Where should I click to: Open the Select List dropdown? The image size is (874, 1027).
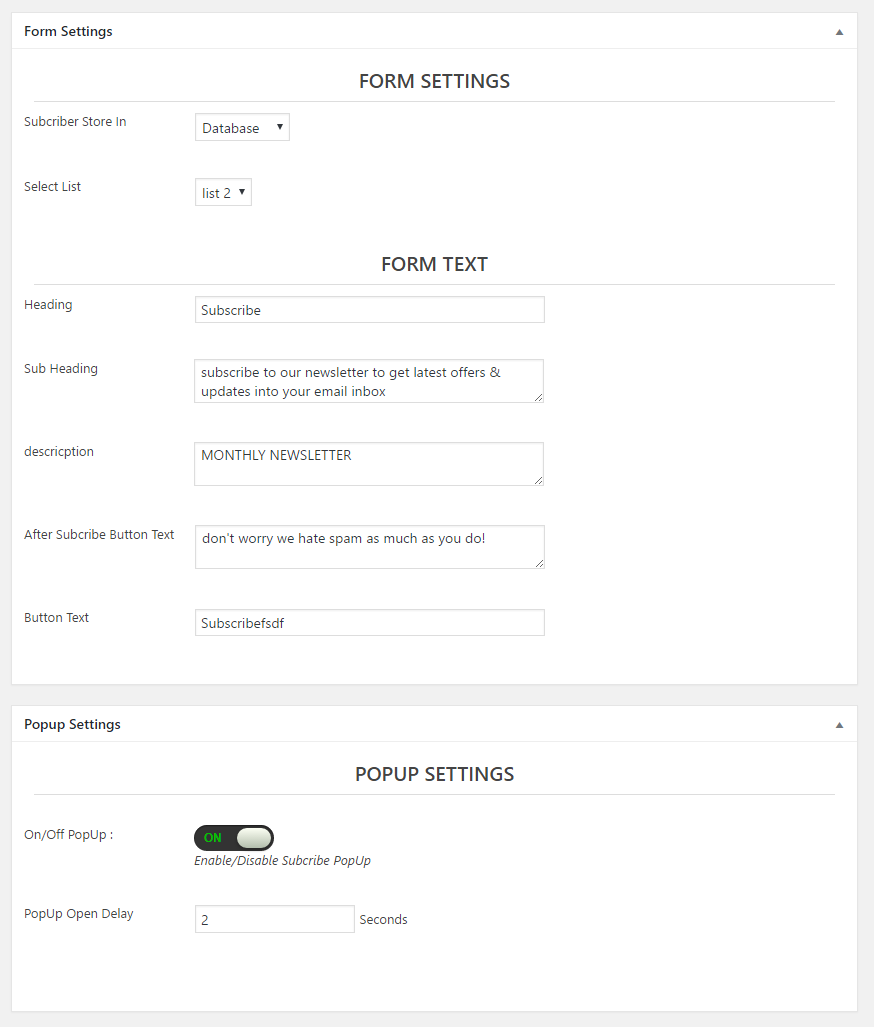[x=223, y=193]
